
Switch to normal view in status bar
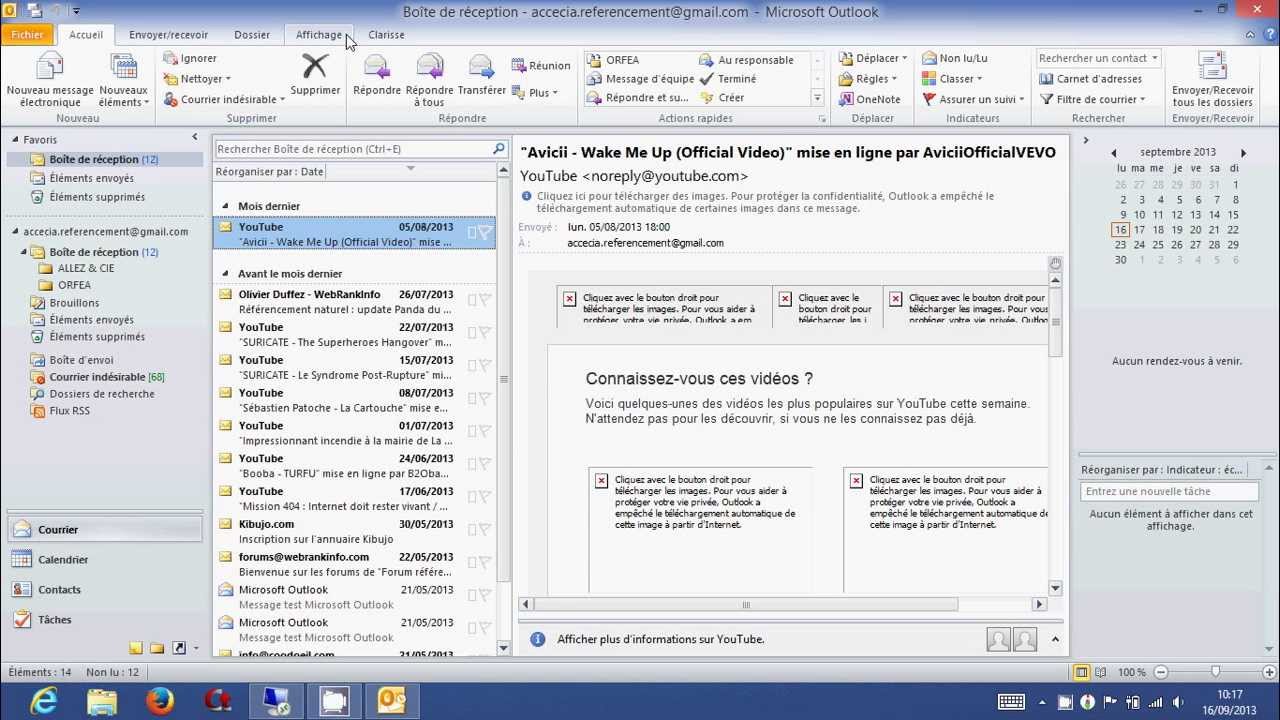click(x=1081, y=672)
